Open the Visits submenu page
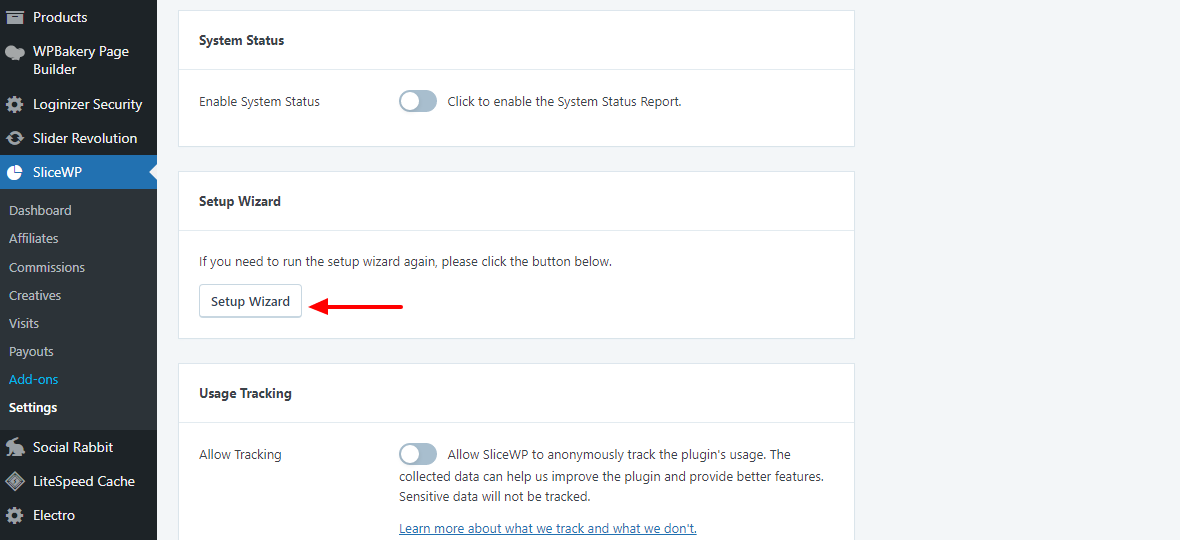Image resolution: width=1180 pixels, height=540 pixels. (24, 323)
